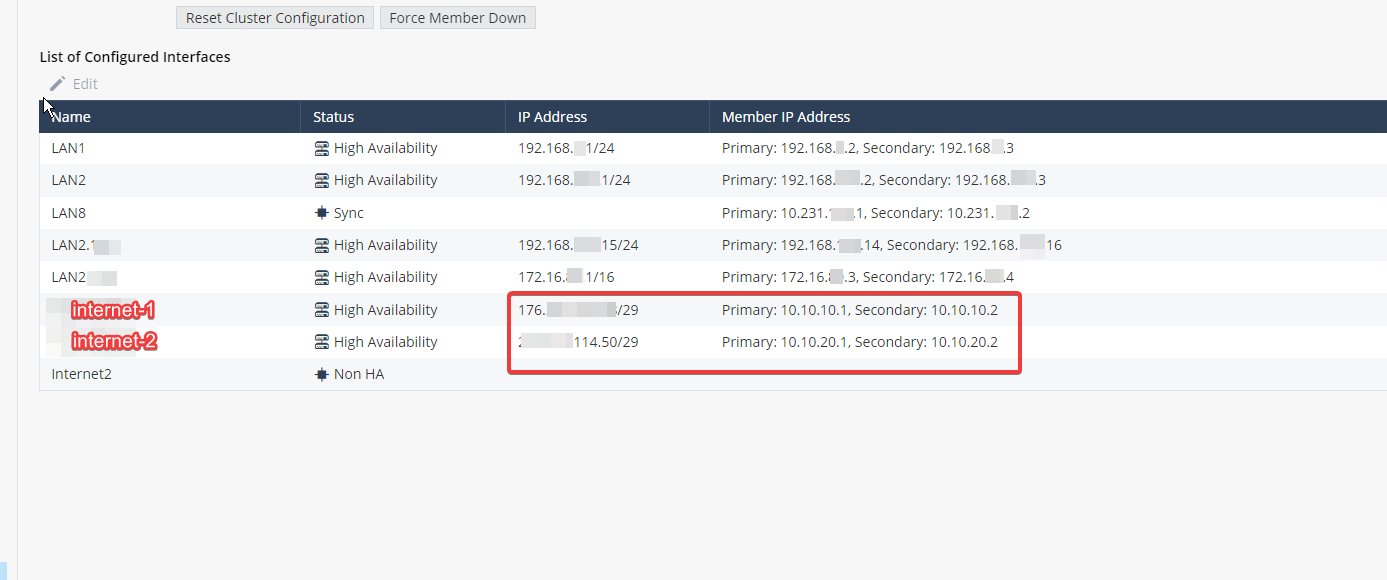Click Force Member Down button
Image resolution: width=1387 pixels, height=580 pixels.
458,18
